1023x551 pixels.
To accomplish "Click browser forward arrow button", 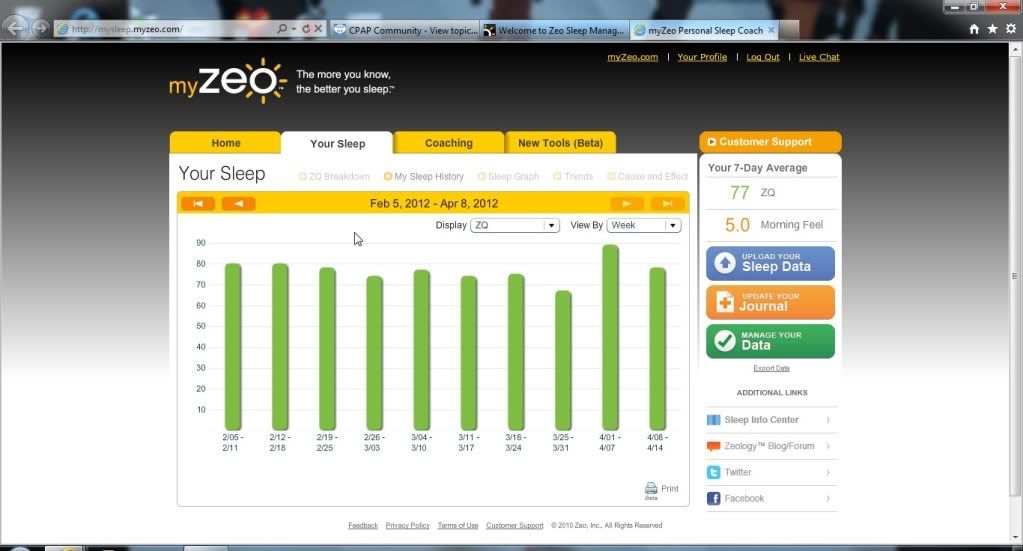I will pyautogui.click(x=40, y=27).
